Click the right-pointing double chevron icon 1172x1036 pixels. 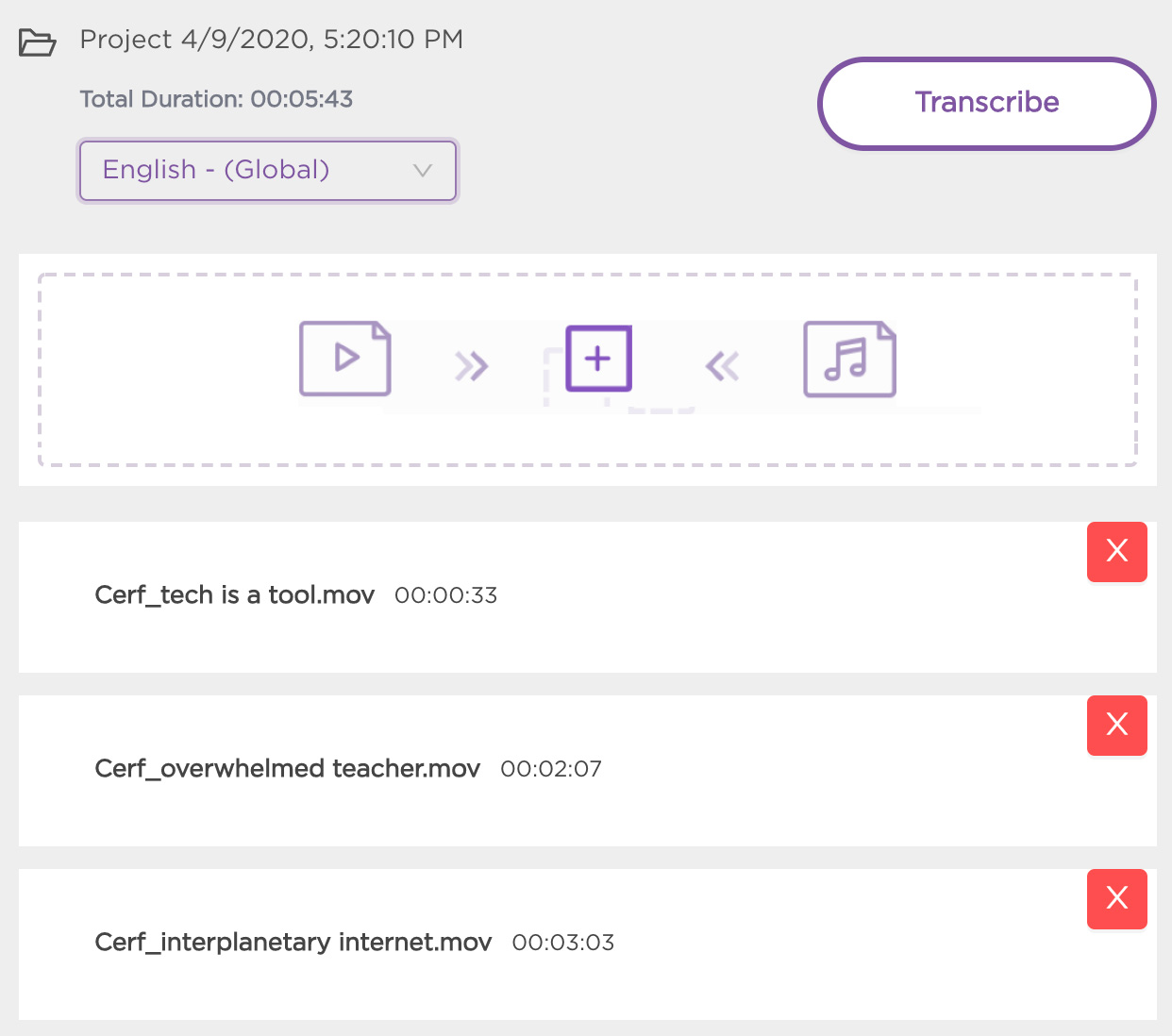point(471,365)
